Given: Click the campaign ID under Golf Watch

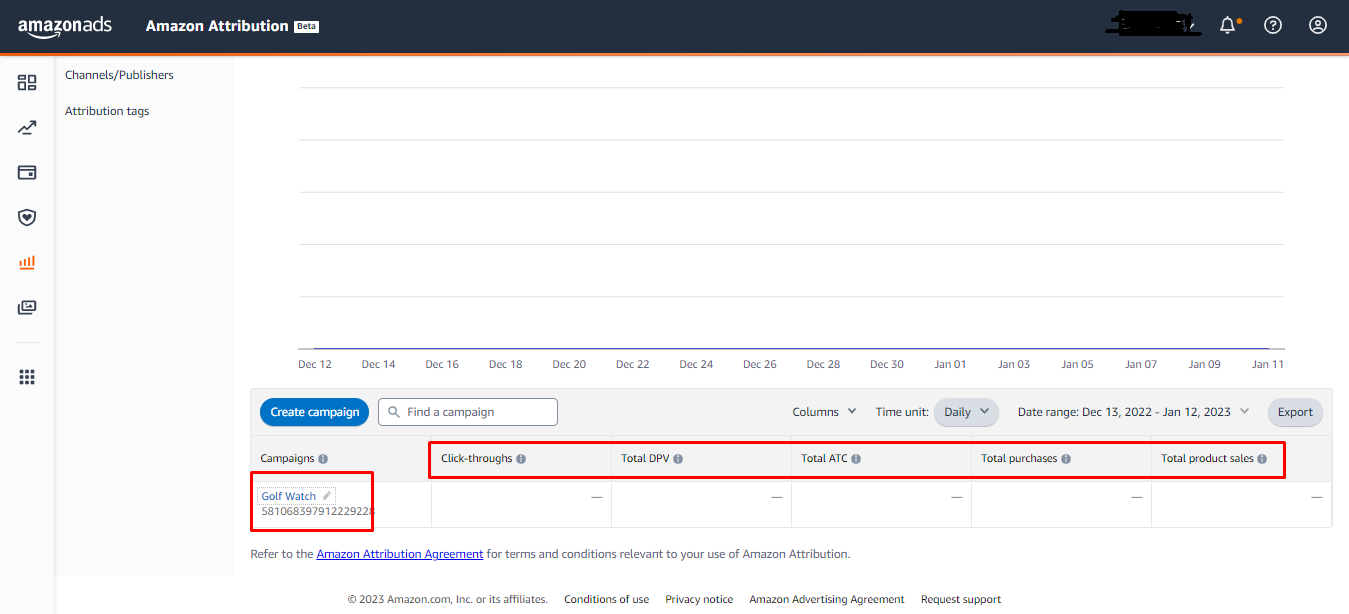Looking at the screenshot, I should 318,512.
